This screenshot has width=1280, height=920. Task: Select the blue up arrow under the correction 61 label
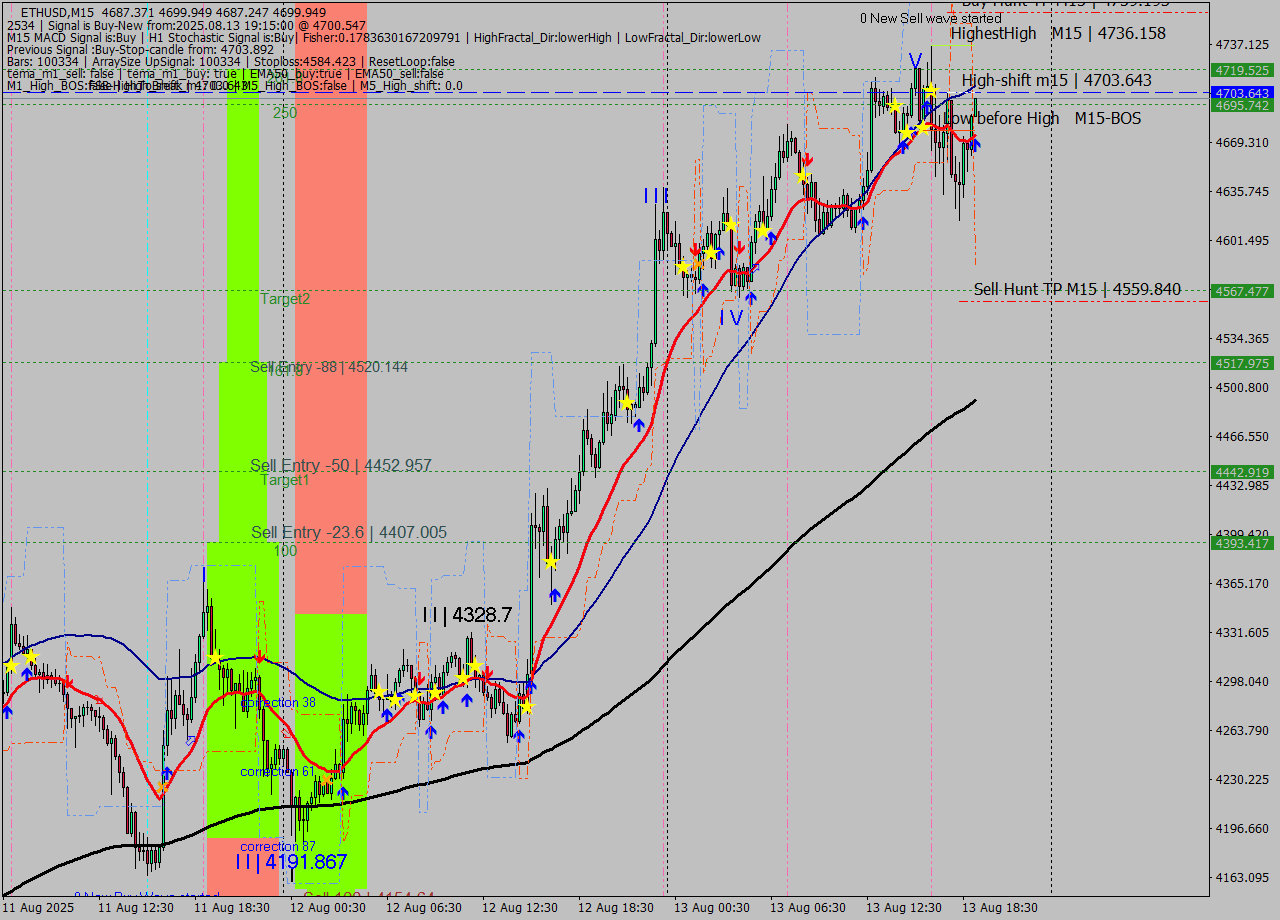pos(343,793)
